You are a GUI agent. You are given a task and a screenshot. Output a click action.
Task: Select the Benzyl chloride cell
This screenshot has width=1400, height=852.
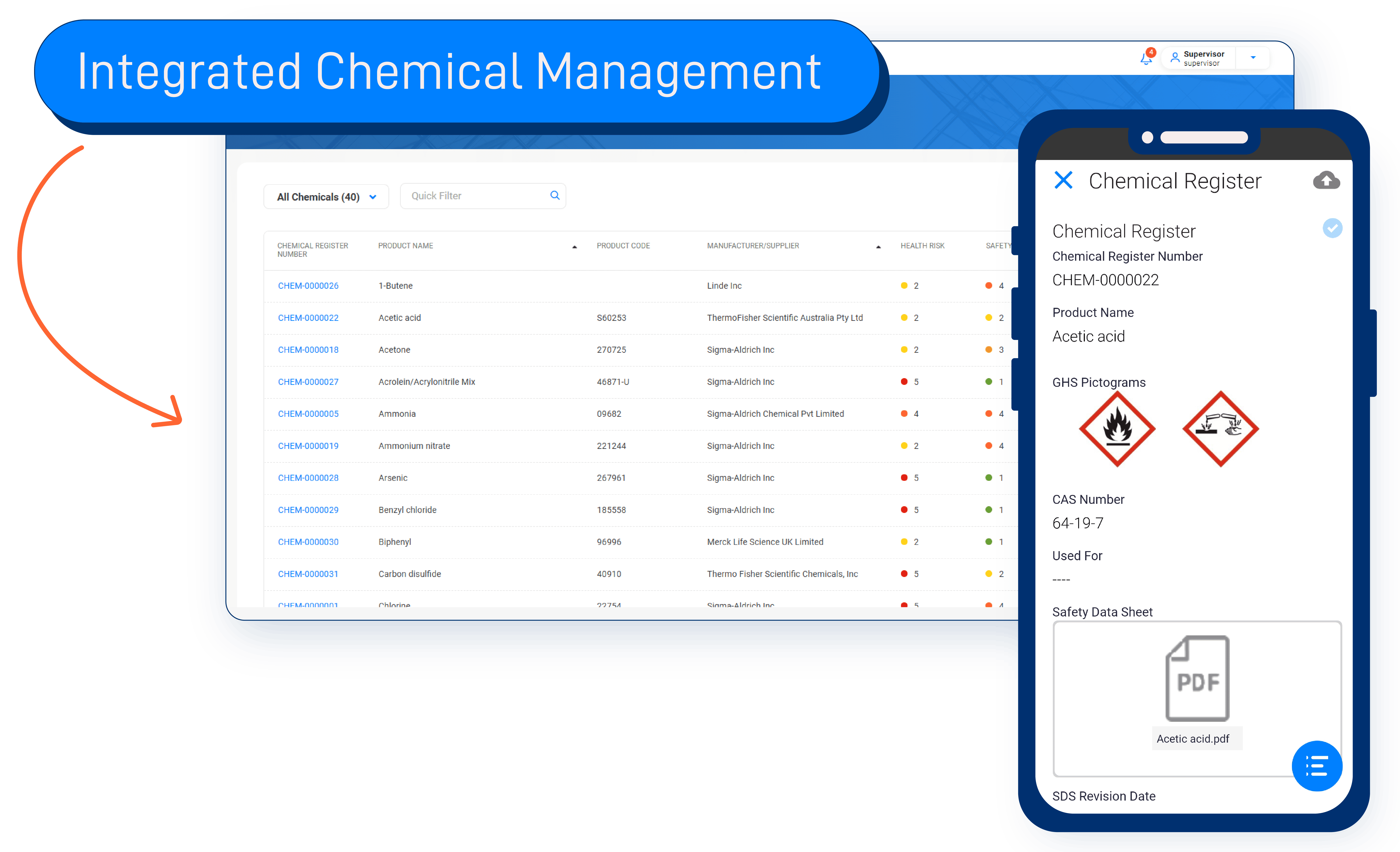click(407, 510)
